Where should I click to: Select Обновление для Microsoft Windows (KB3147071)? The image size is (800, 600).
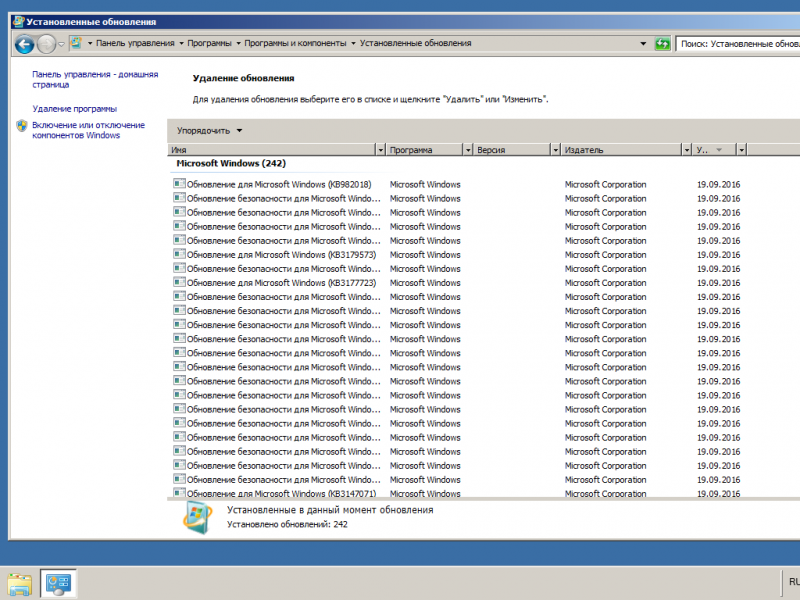click(281, 493)
